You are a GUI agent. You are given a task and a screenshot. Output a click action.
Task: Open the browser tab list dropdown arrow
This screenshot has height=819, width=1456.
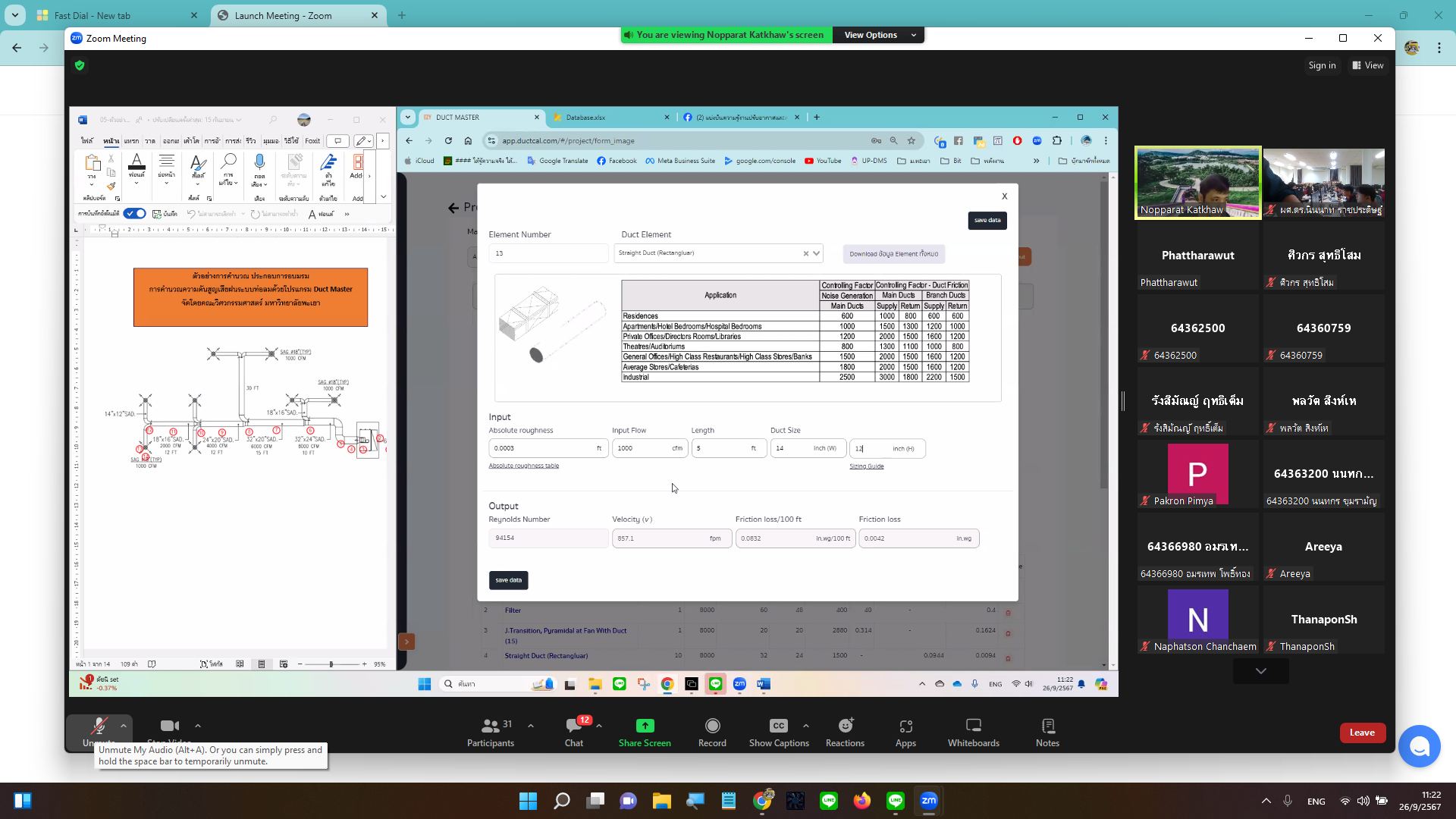(15, 15)
